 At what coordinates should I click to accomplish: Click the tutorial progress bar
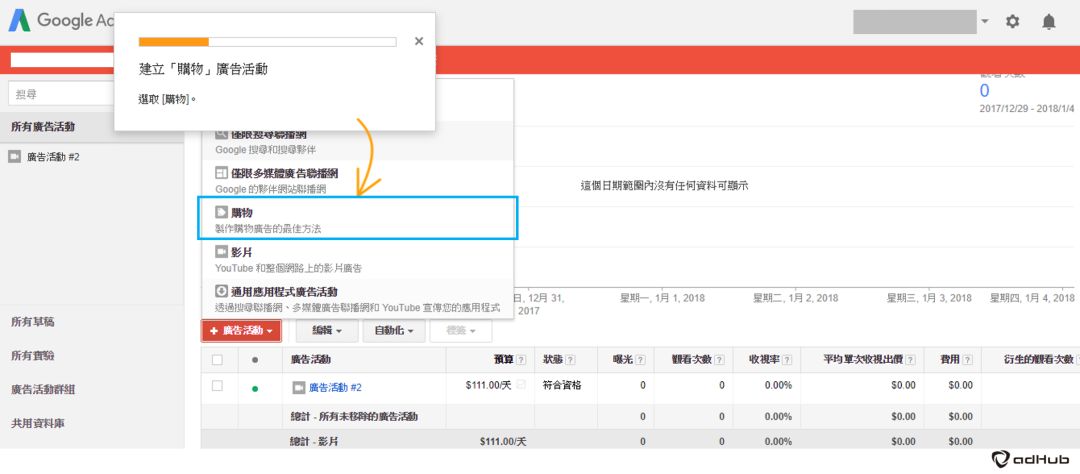click(x=267, y=42)
